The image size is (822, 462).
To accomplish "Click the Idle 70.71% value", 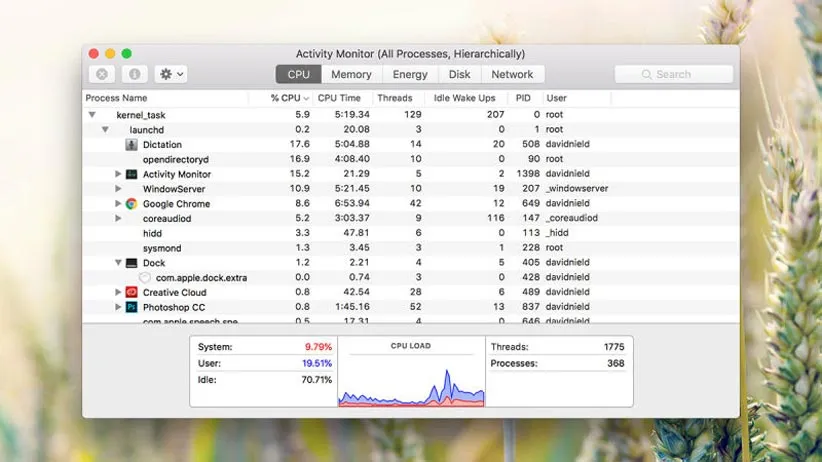I will [x=317, y=380].
